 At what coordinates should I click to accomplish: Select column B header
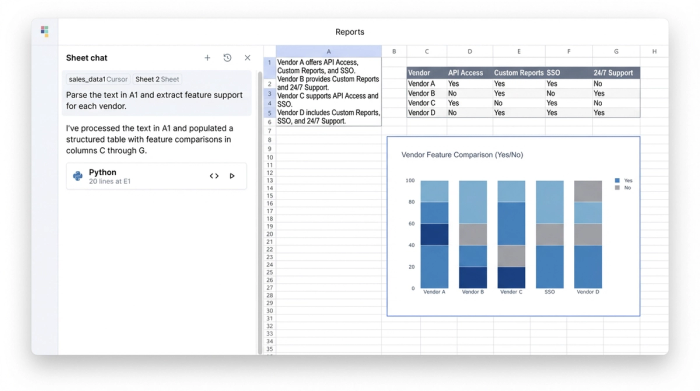[394, 51]
